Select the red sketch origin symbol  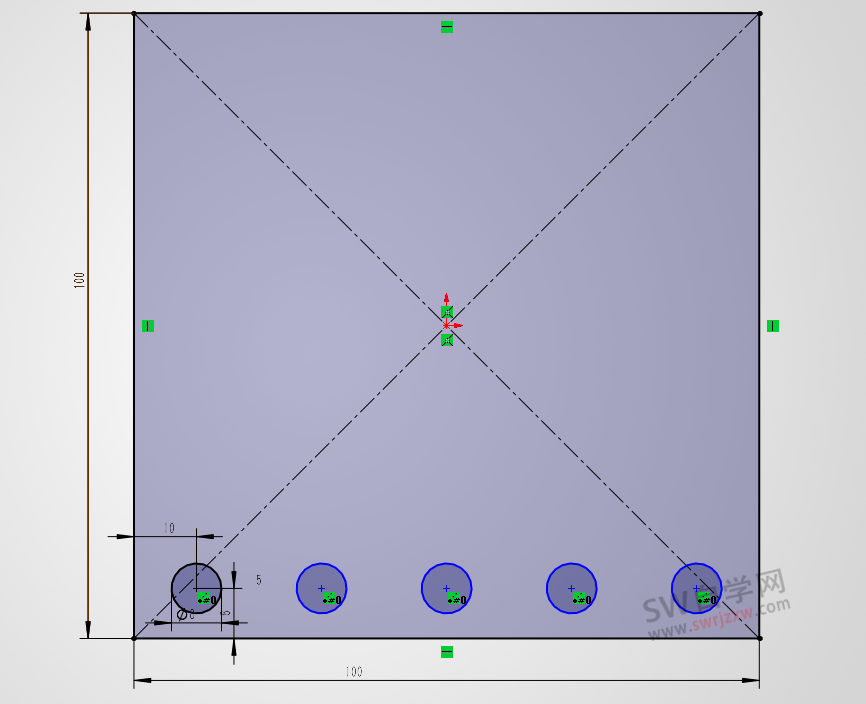point(445,324)
